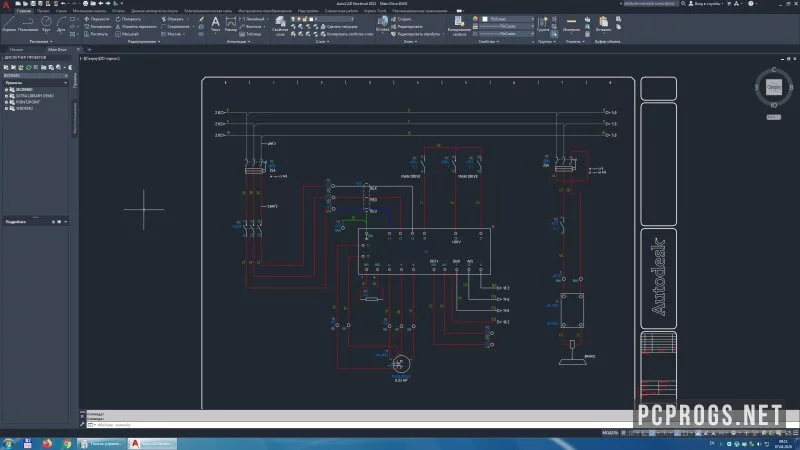The height and width of the screenshot is (450, 800).
Task: Expand the Слои panel flyout
Action: pos(322,42)
